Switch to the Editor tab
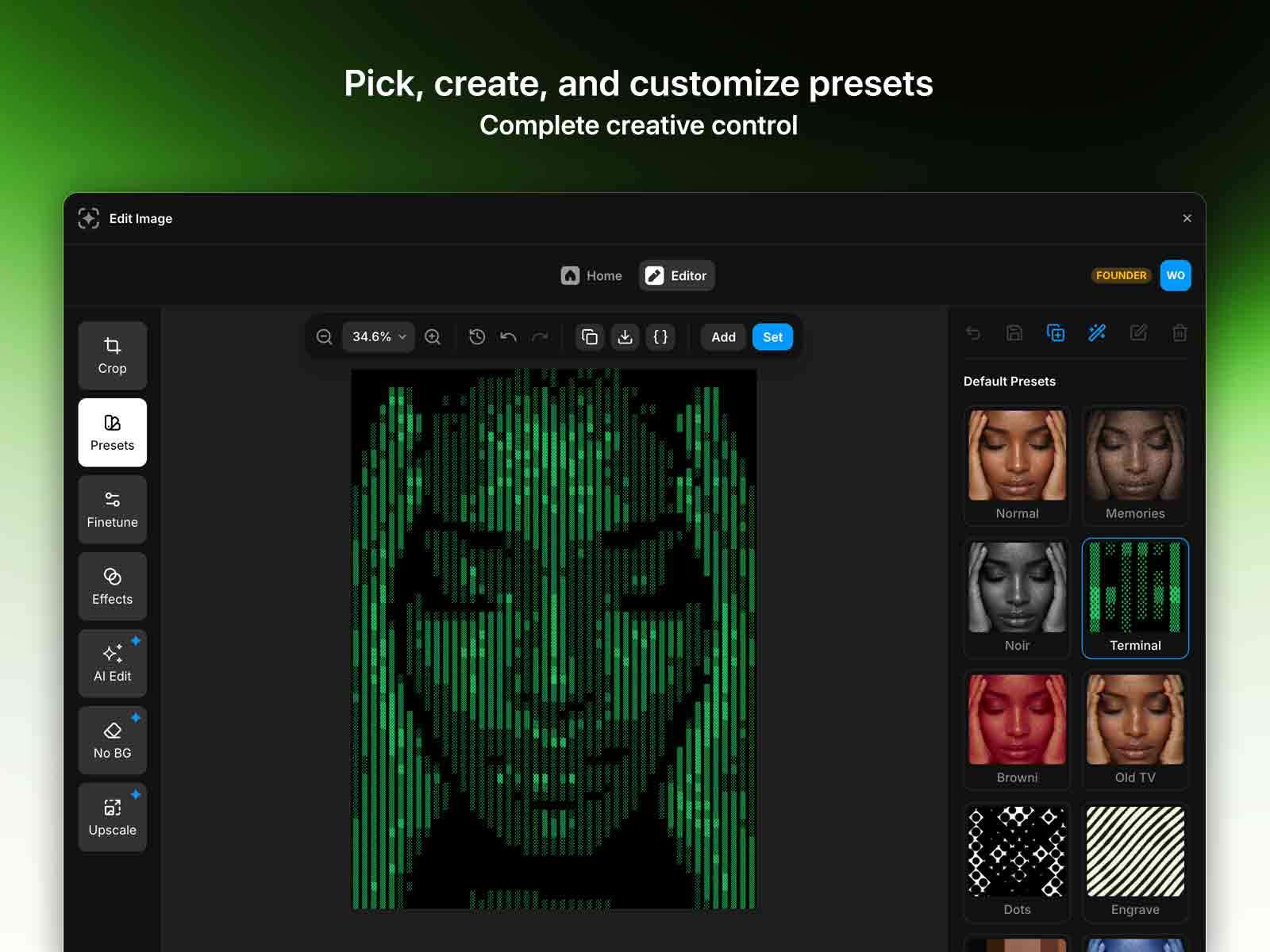Screen dimensions: 1270x952 click(676, 275)
